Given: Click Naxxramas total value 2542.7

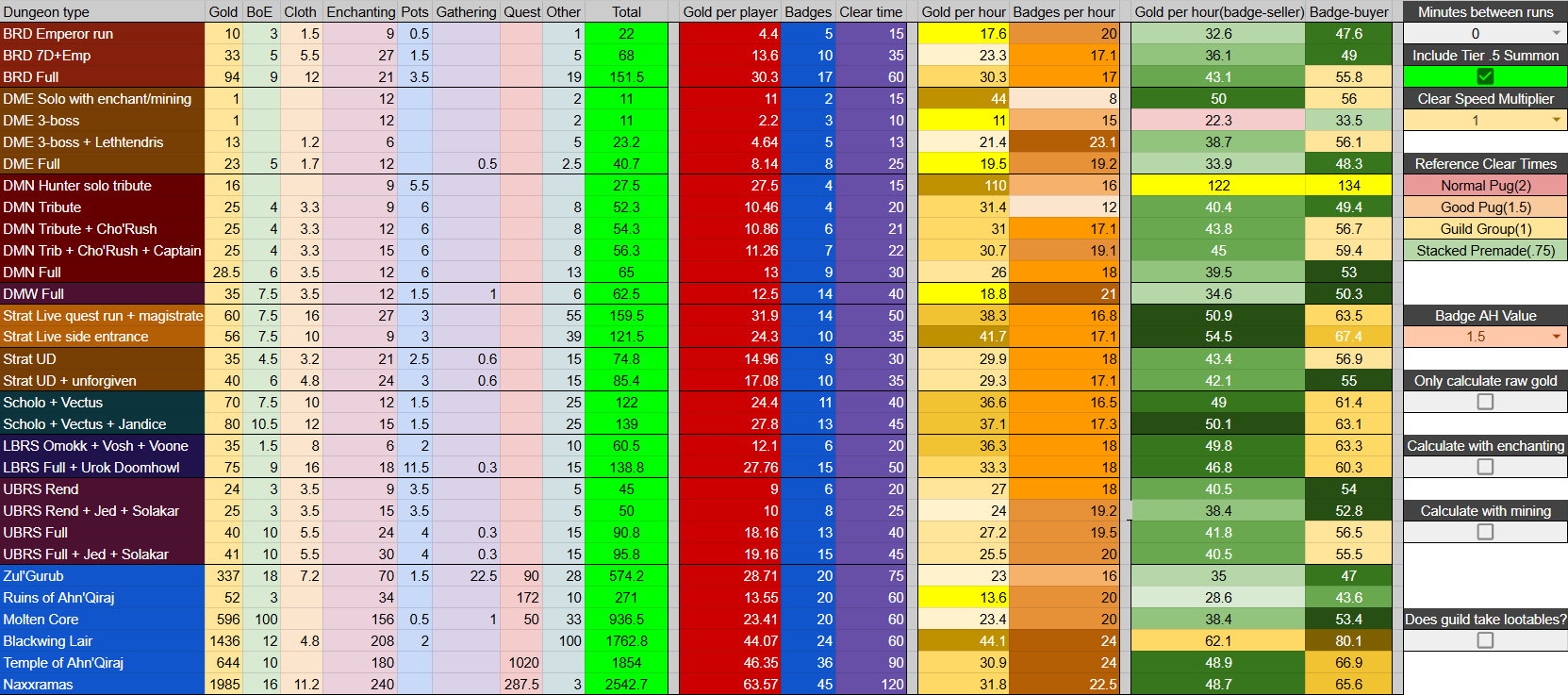Looking at the screenshot, I should tap(626, 685).
